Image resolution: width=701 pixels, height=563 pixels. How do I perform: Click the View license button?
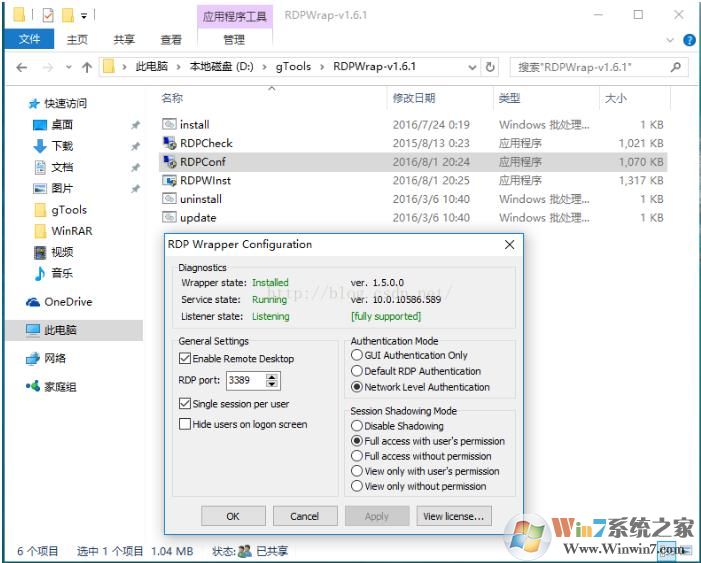click(x=454, y=516)
